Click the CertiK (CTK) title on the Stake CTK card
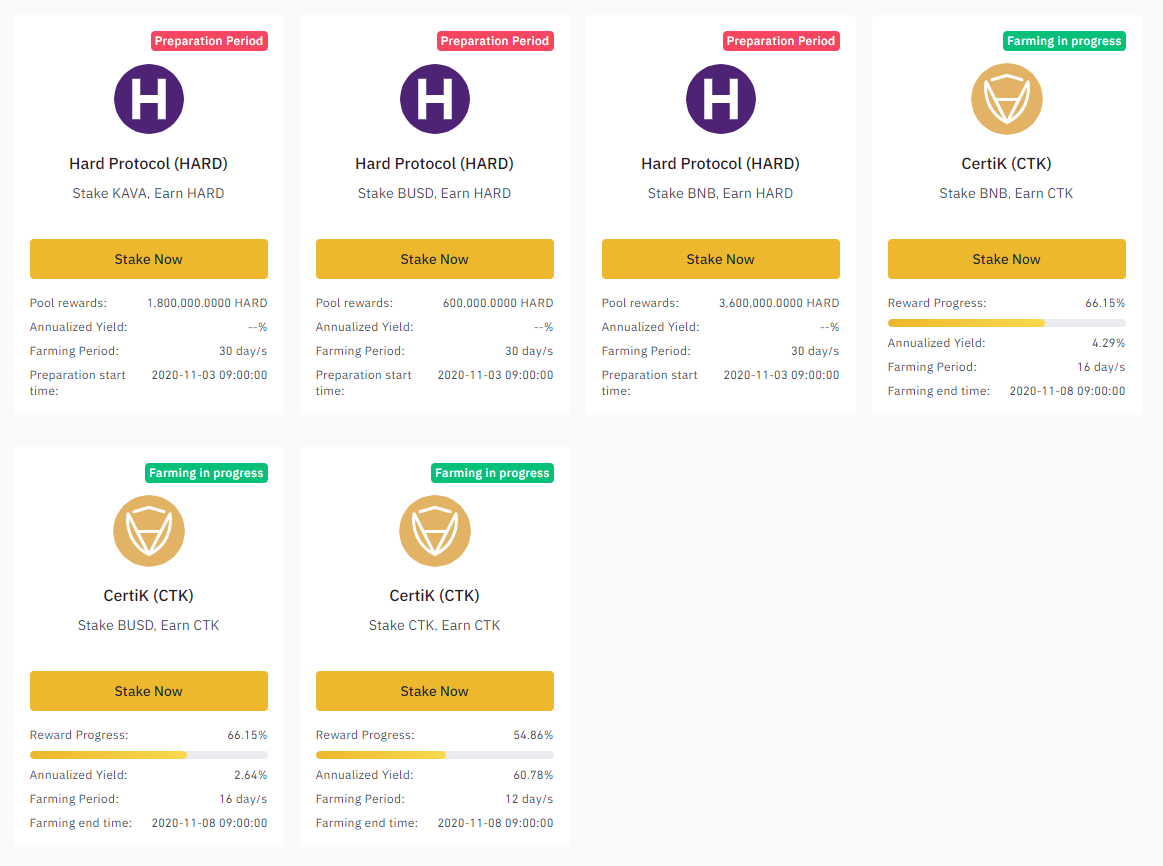 click(x=435, y=596)
